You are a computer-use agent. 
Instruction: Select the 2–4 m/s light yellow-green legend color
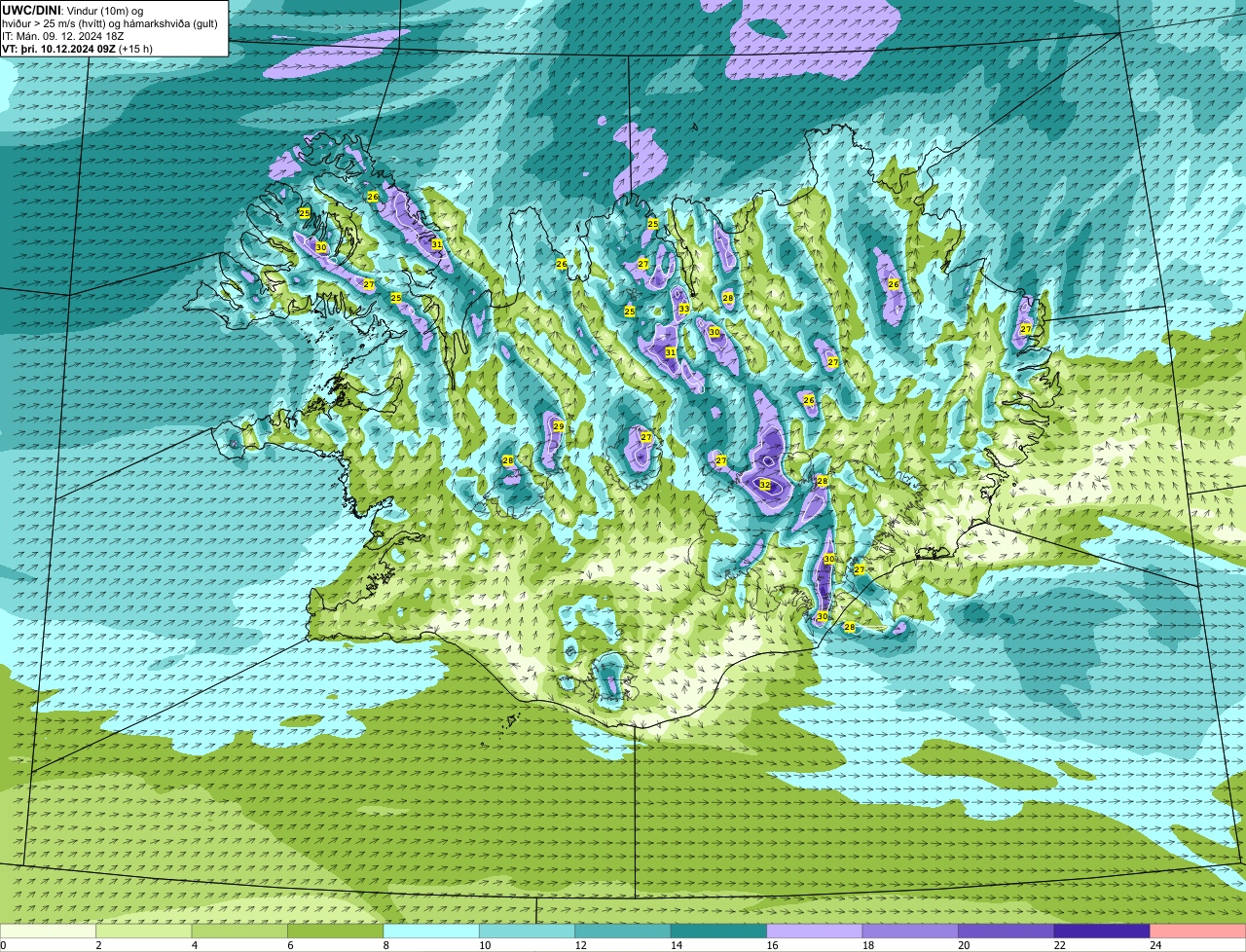point(145,931)
